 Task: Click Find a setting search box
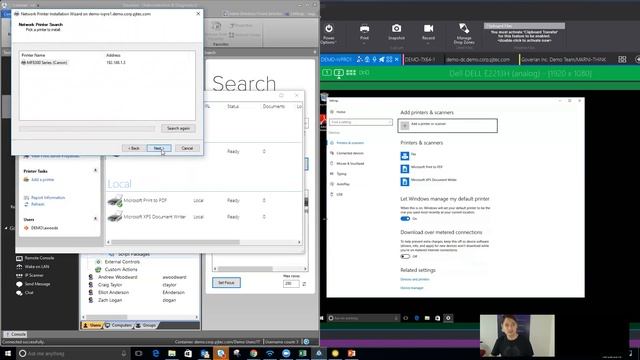(361, 122)
